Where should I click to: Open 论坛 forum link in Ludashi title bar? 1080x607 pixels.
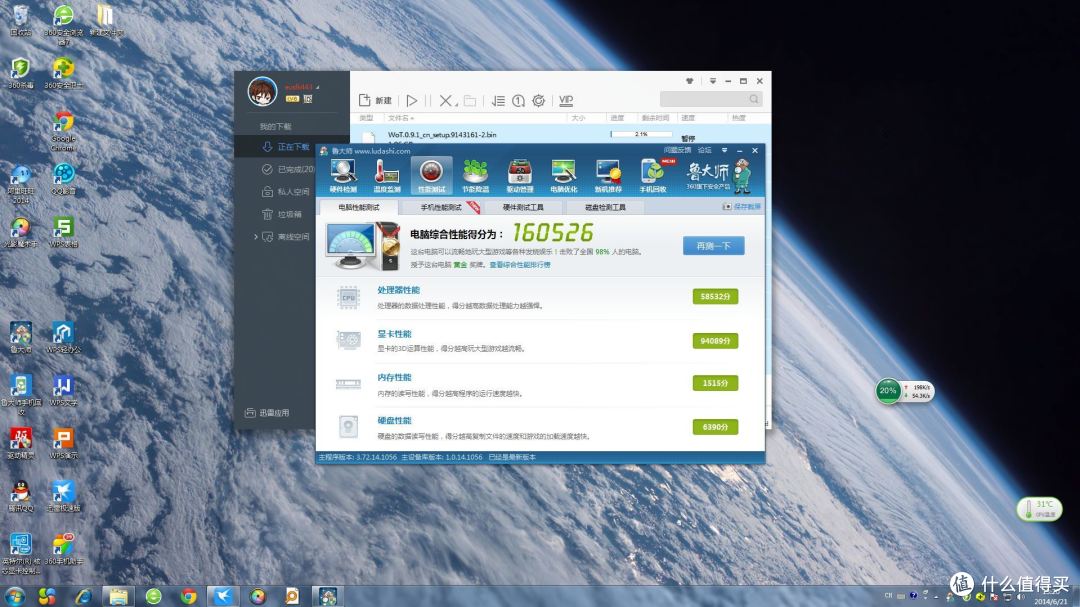pos(704,150)
